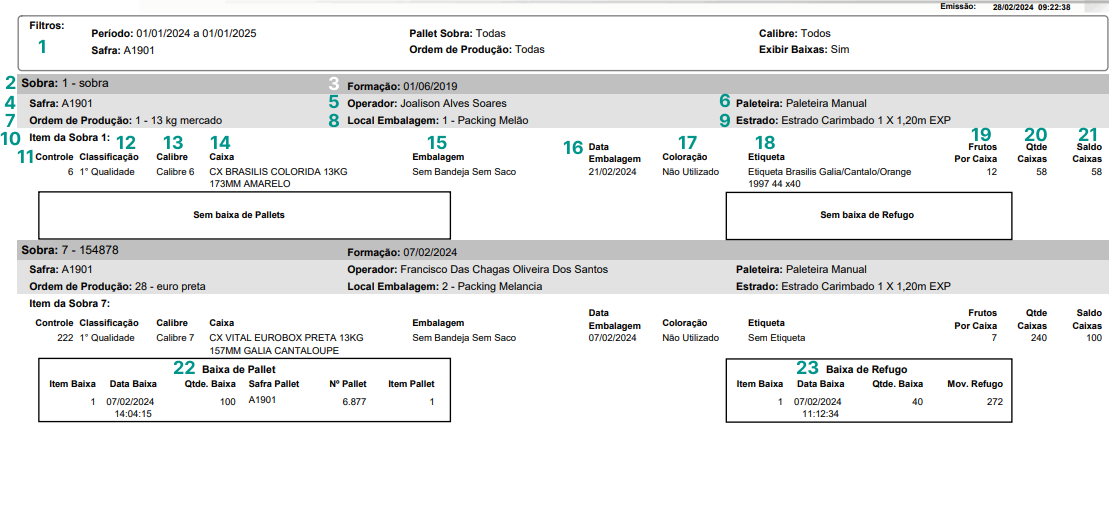The image size is (1120, 507).
Task: Click Pallet Sobra: Todas filter
Action: (457, 34)
